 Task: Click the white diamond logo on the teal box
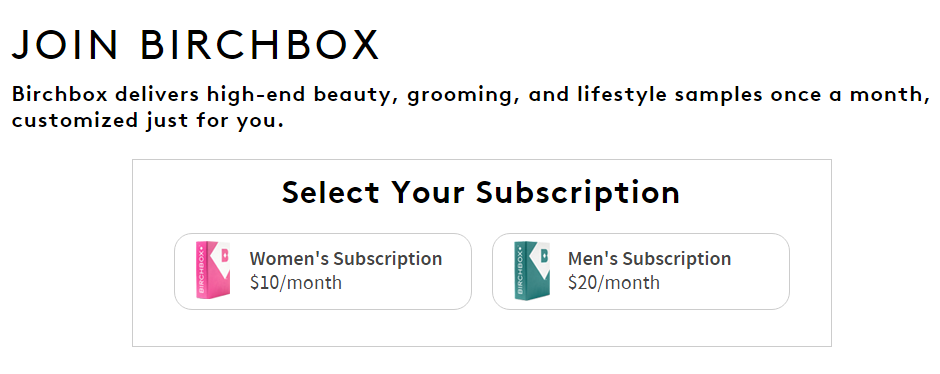pyautogui.click(x=540, y=260)
